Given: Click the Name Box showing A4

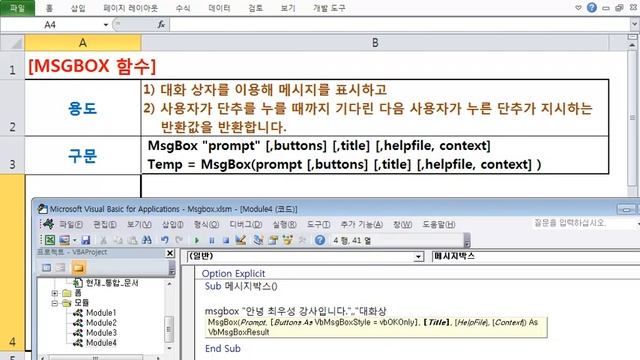Looking at the screenshot, I should pyautogui.click(x=51, y=25).
